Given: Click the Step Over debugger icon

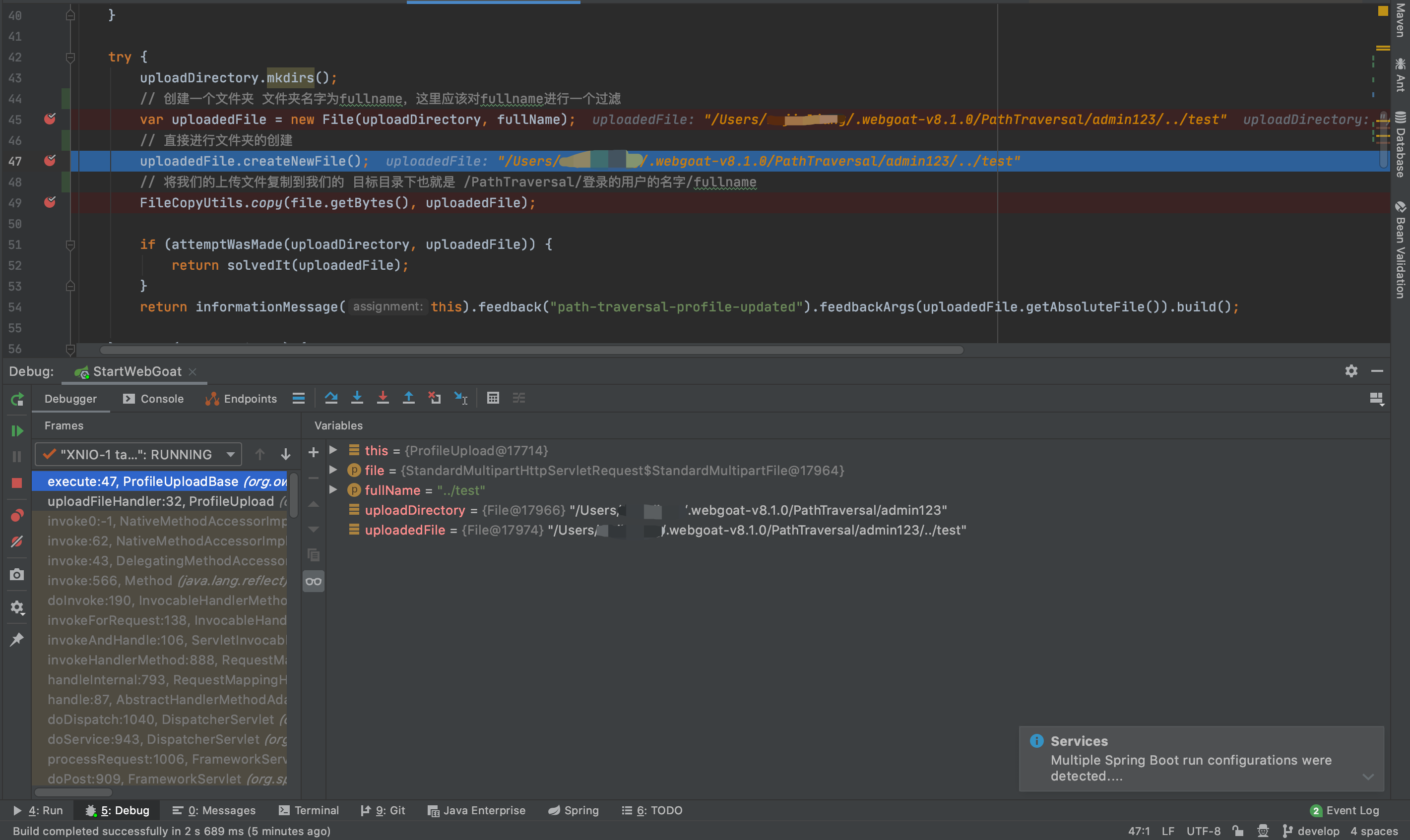Looking at the screenshot, I should click(331, 398).
